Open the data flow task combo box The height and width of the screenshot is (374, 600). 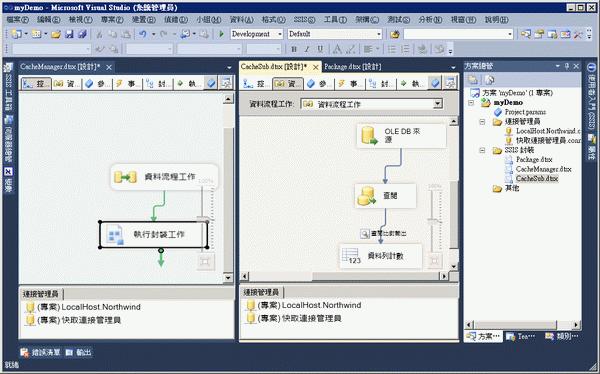tap(372, 104)
